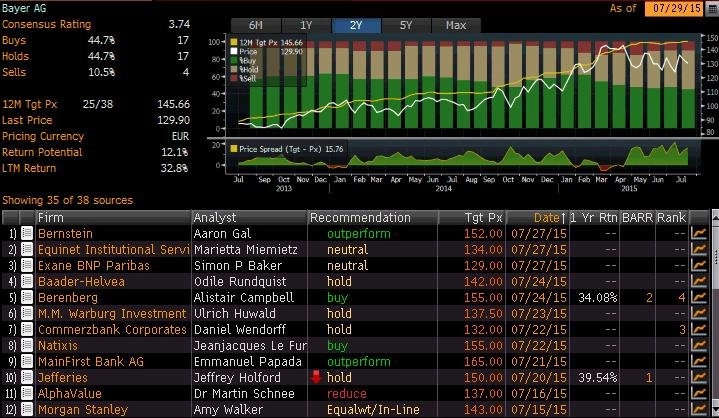Sort by the Tgt Px column header
719x418 pixels.
[x=471, y=217]
